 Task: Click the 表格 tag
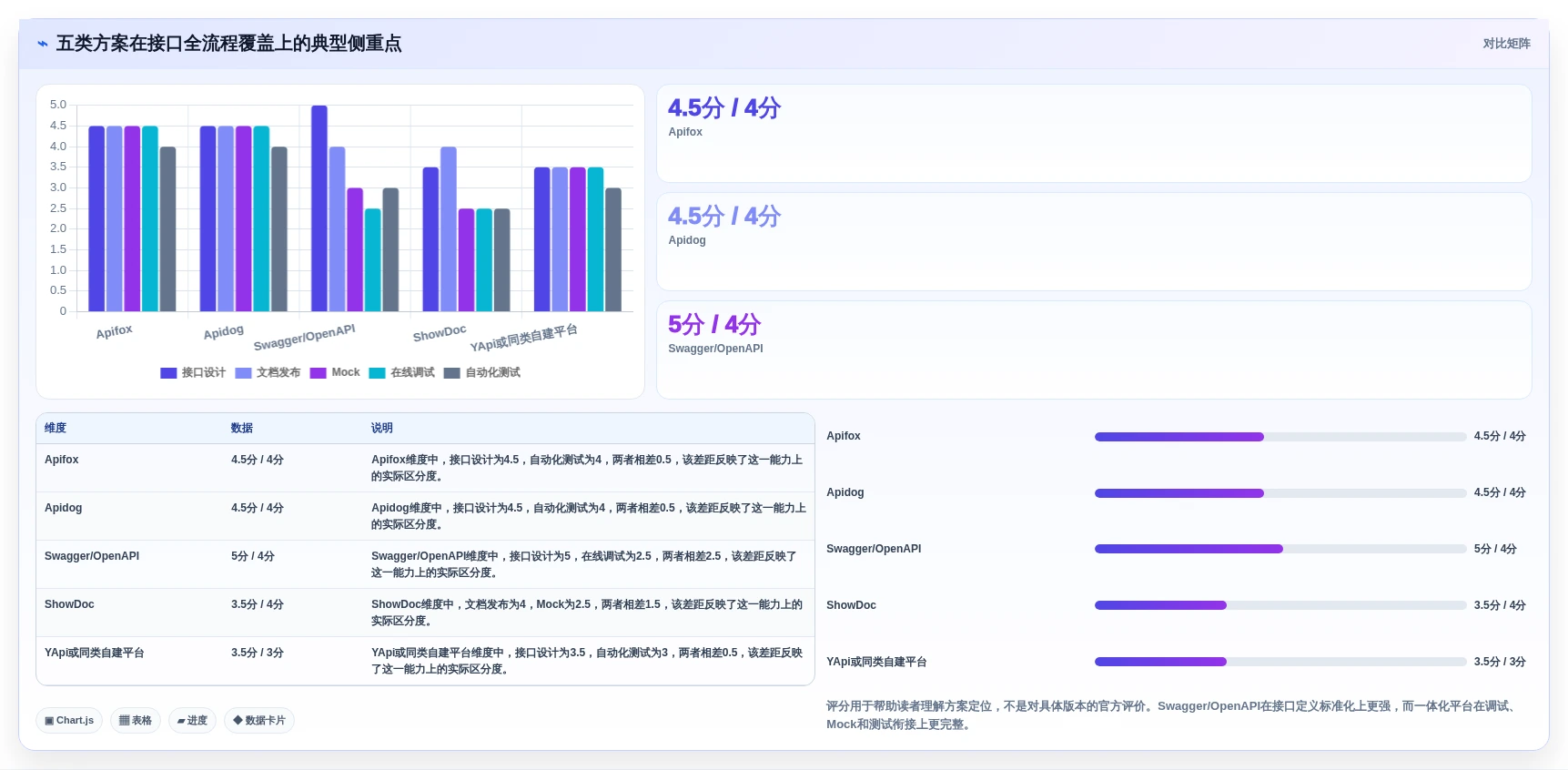pos(136,721)
